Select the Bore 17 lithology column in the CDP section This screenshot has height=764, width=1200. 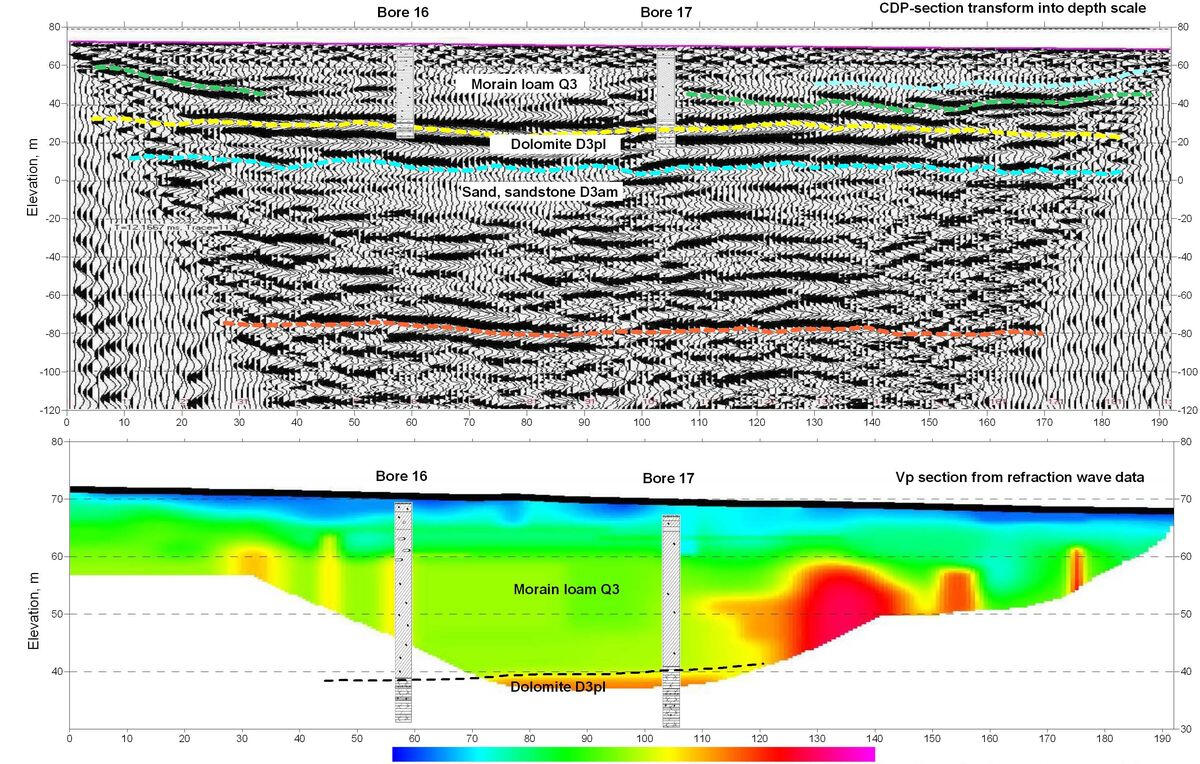tap(666, 100)
